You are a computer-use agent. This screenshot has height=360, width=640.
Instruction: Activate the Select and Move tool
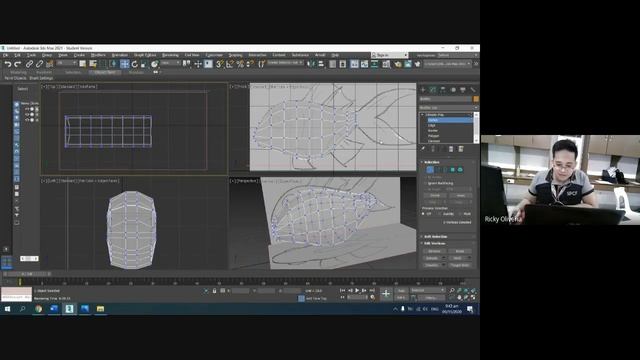(x=124, y=64)
